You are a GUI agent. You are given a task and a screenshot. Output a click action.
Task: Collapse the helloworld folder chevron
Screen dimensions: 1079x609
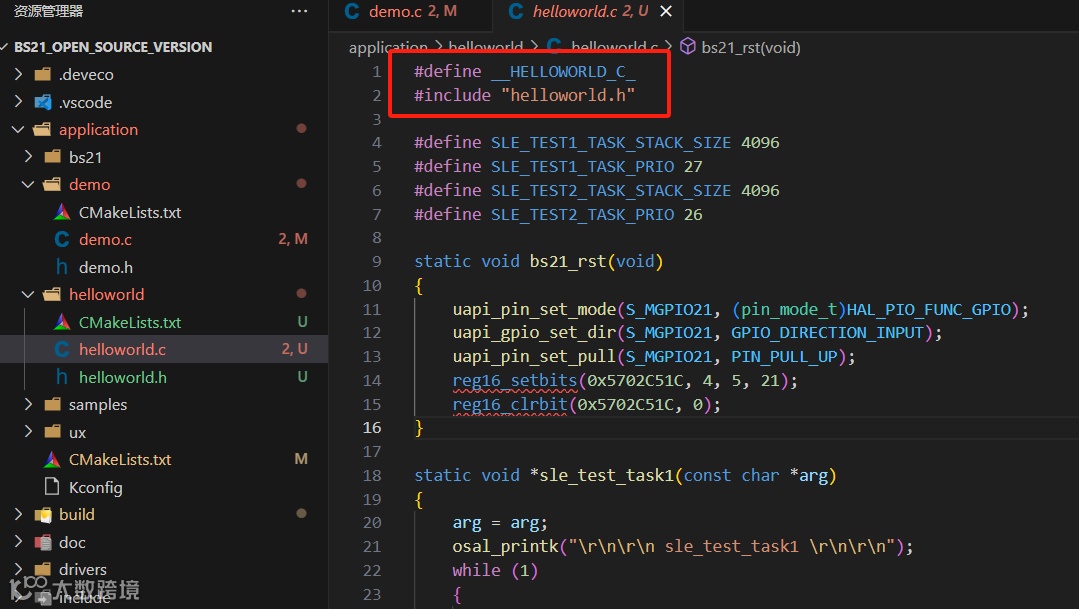click(28, 295)
